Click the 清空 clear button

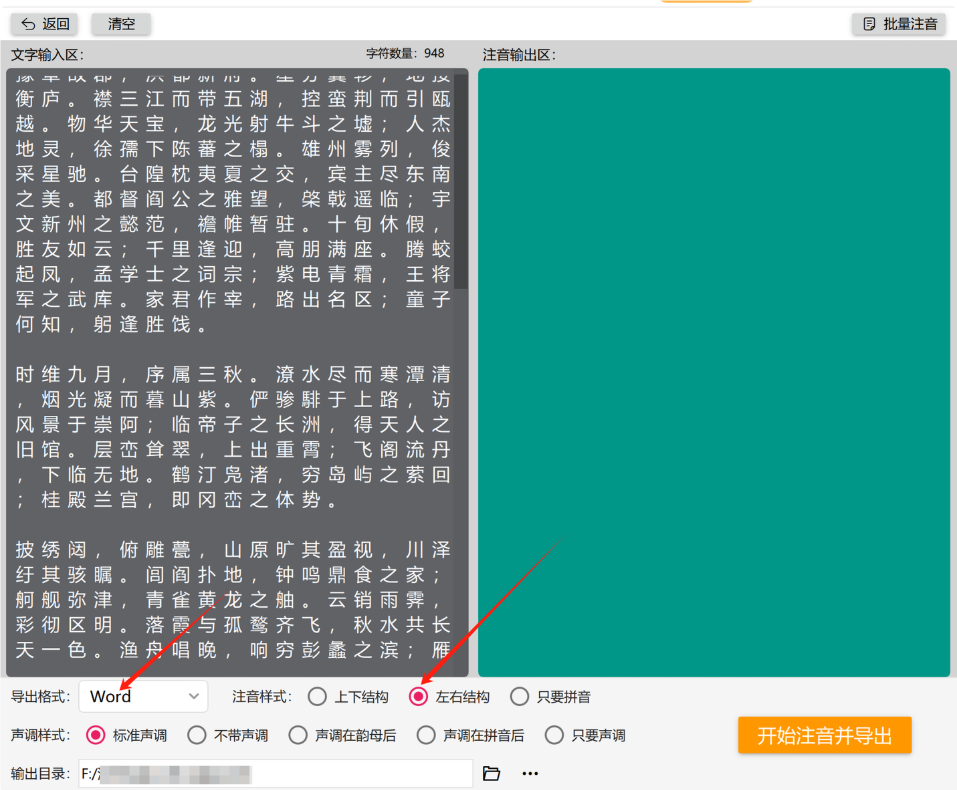coord(121,24)
